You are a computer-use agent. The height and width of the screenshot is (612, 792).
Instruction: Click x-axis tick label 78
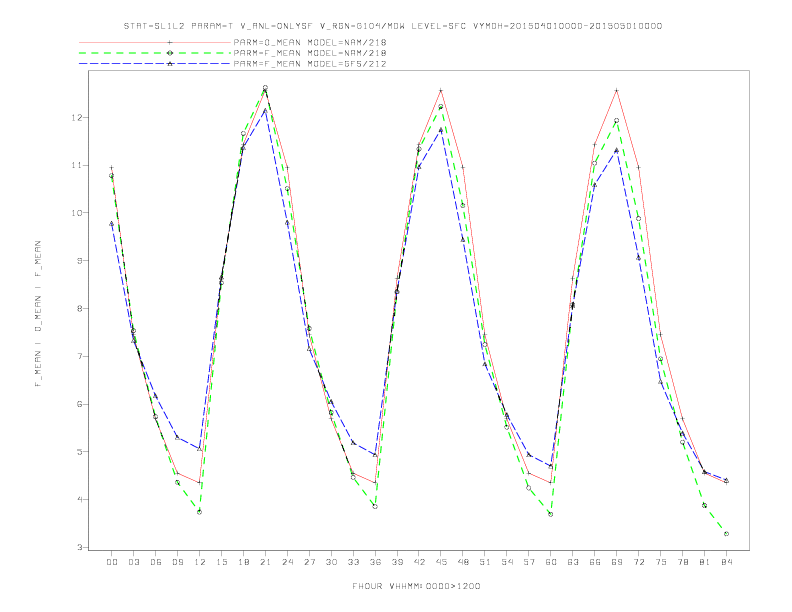pos(683,562)
